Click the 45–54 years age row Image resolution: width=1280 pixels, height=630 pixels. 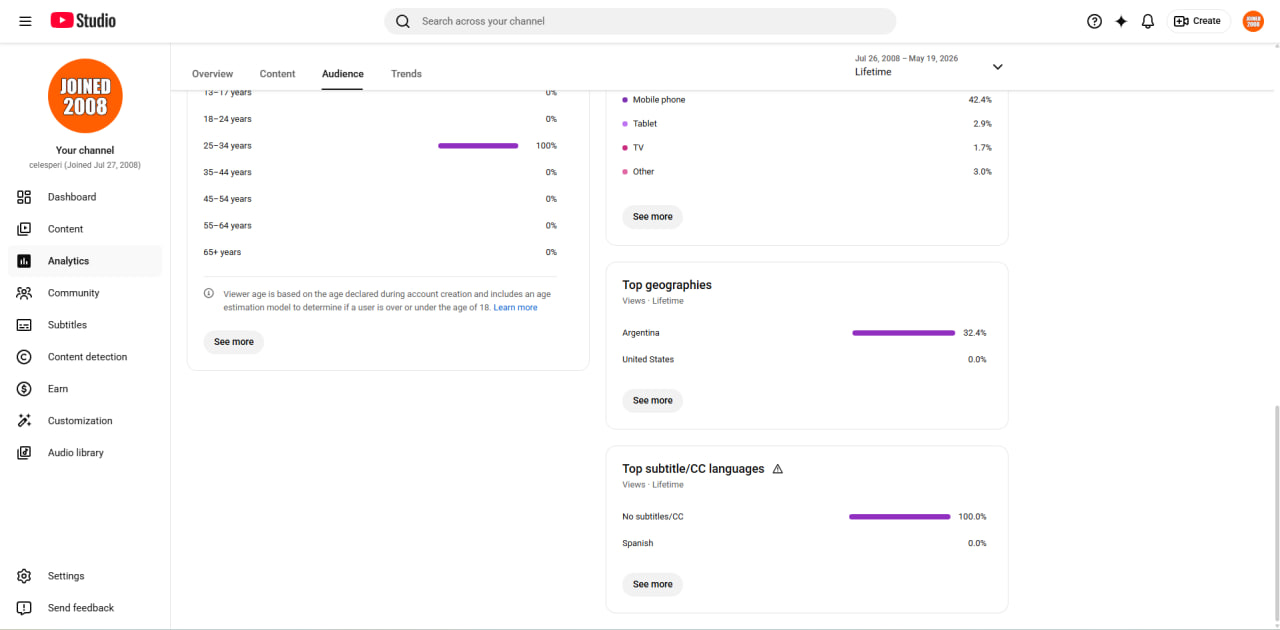coord(380,199)
